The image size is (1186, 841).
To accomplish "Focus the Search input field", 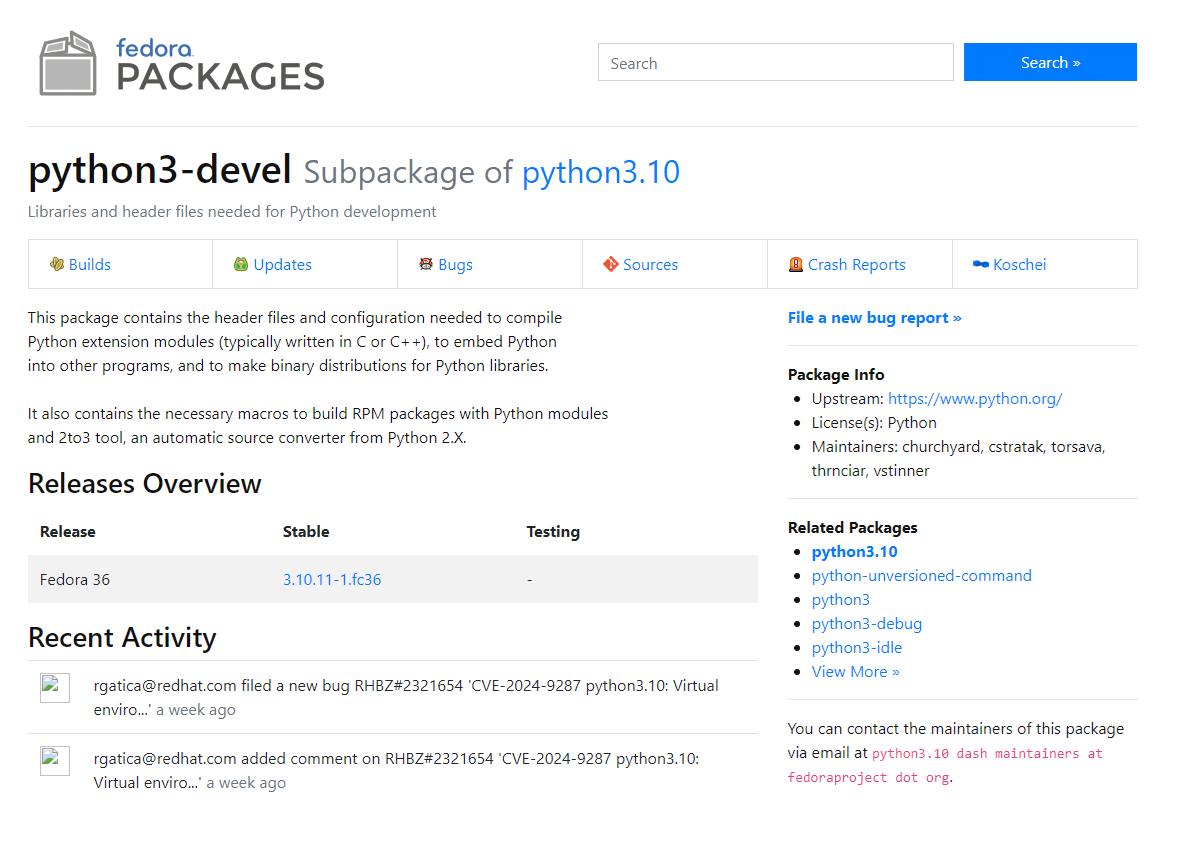I will click(775, 62).
